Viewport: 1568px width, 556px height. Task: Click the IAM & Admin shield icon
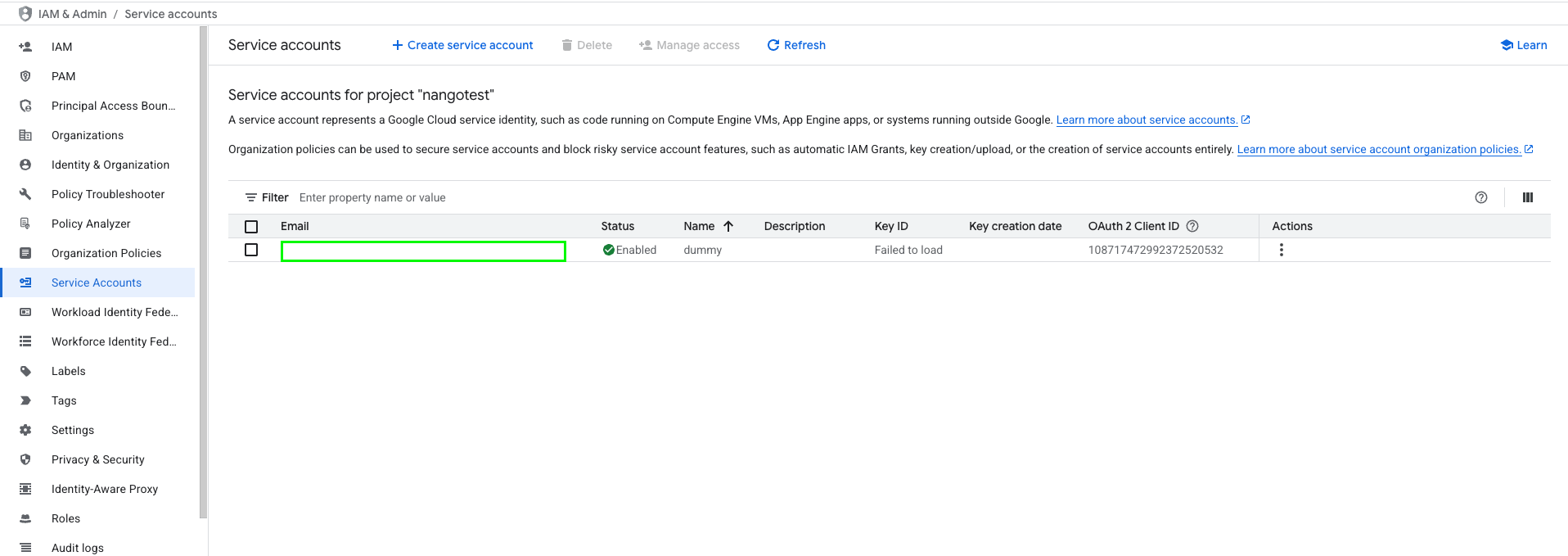[x=25, y=14]
